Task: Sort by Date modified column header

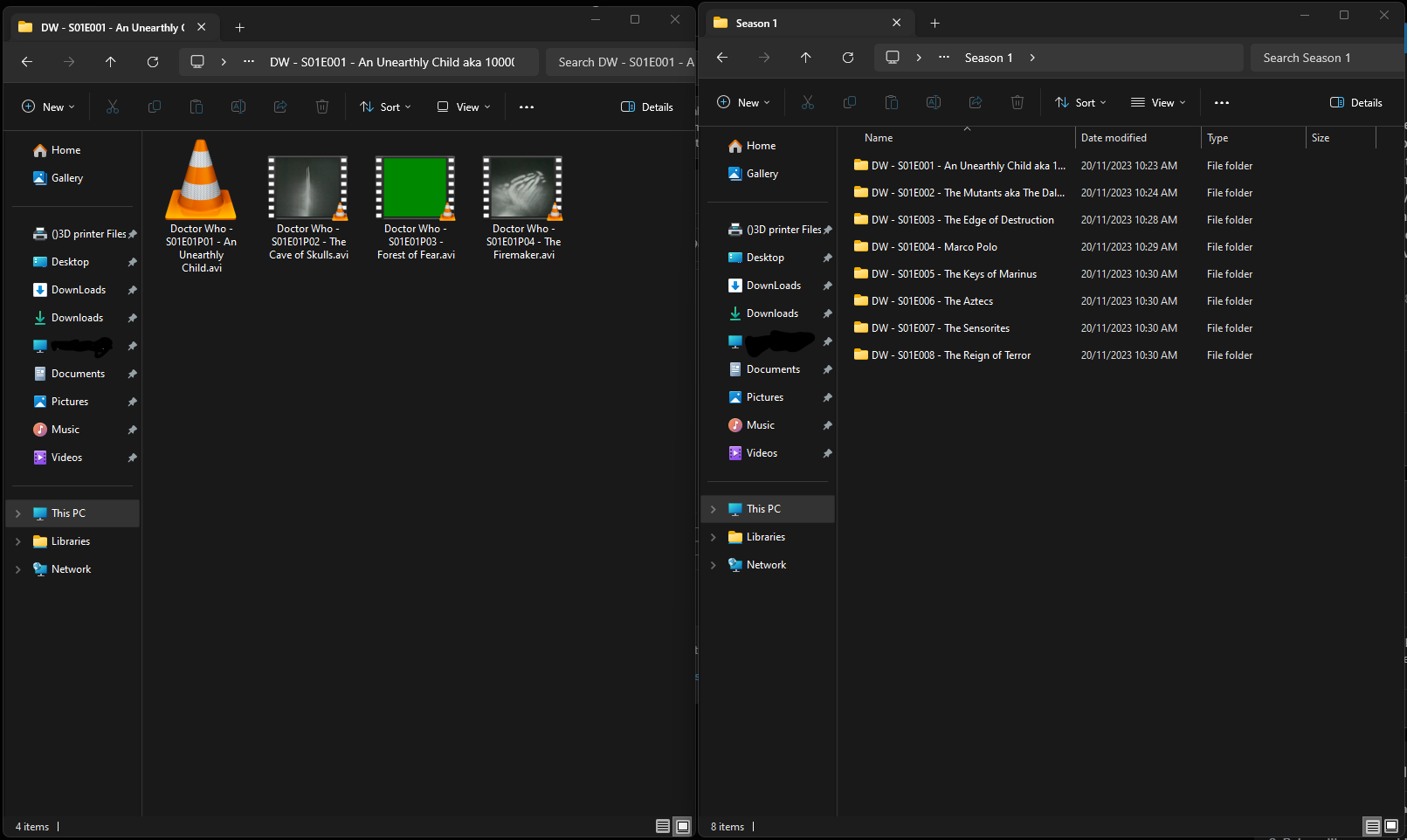Action: (x=1114, y=138)
